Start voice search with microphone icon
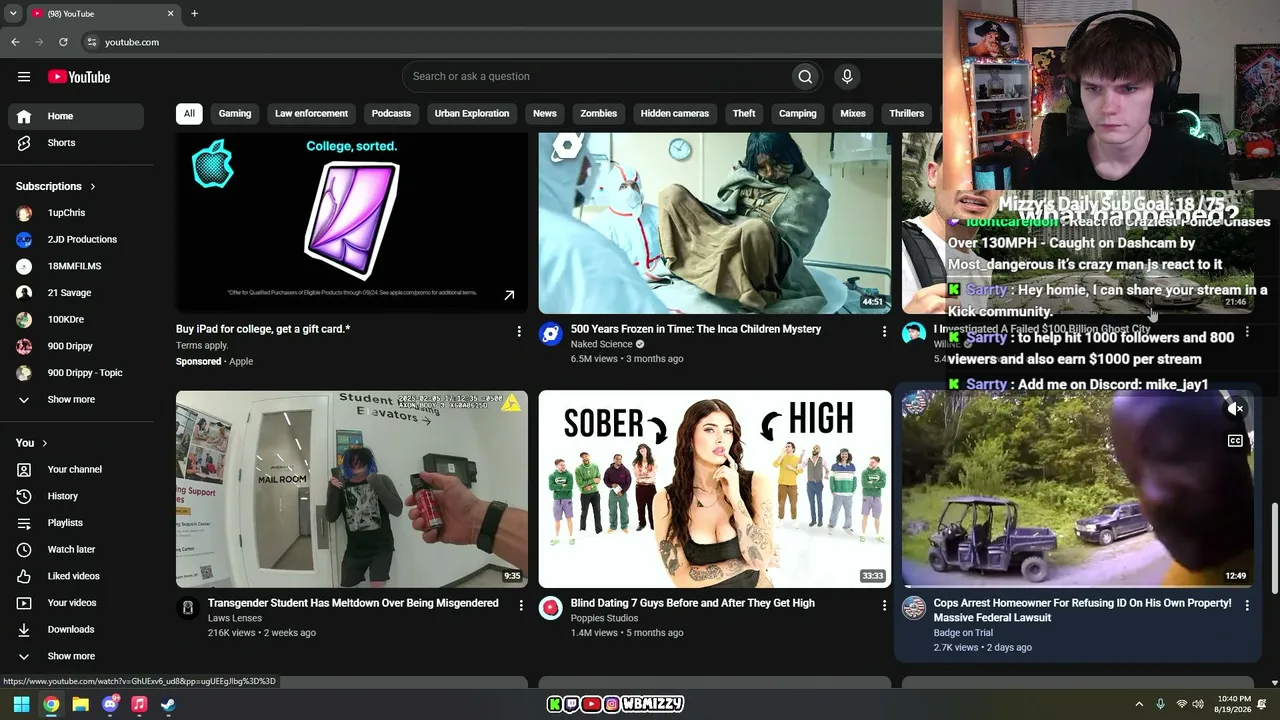Image resolution: width=1280 pixels, height=720 pixels. point(847,76)
